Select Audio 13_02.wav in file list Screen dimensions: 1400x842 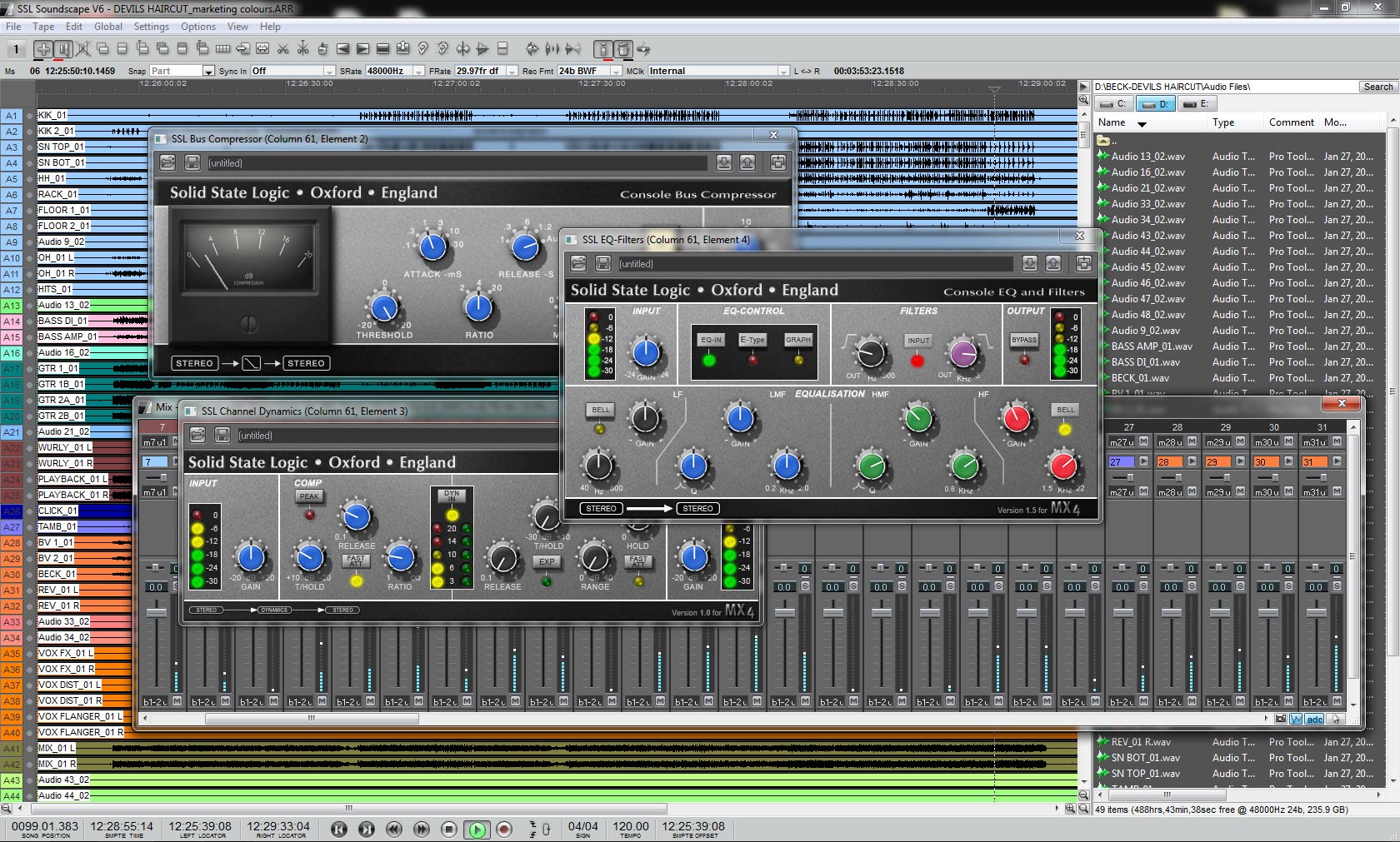[x=1147, y=156]
